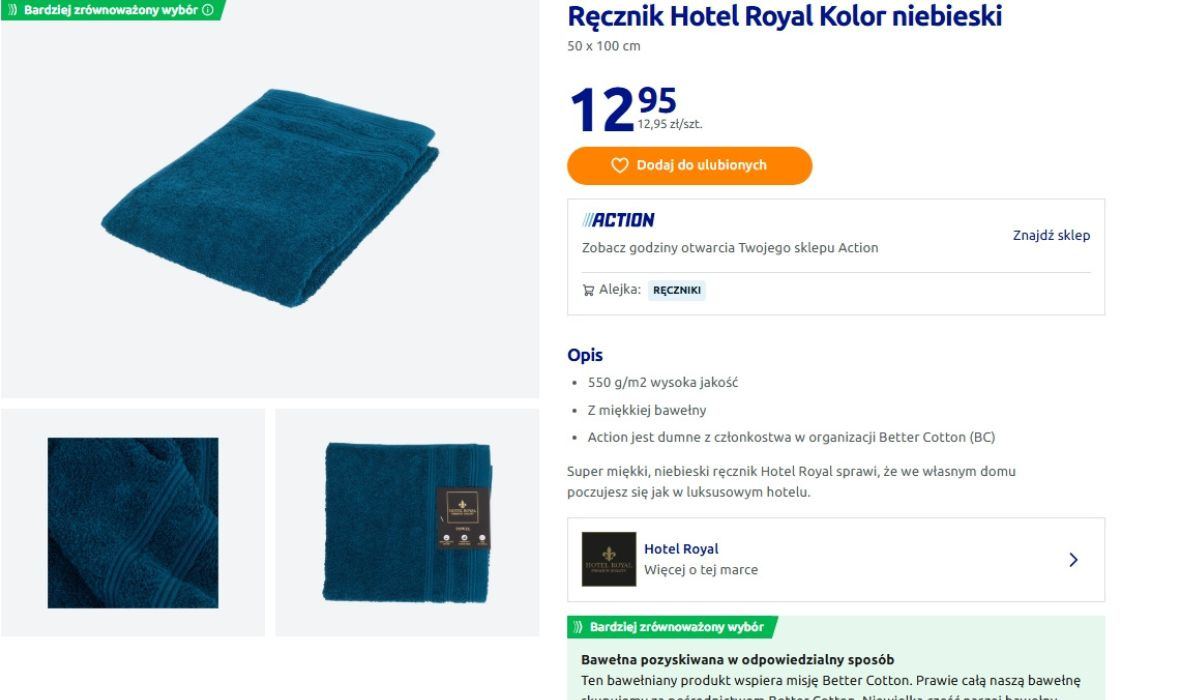Click the heart icon in the favorites button
The width and height of the screenshot is (1200, 700).
click(620, 166)
